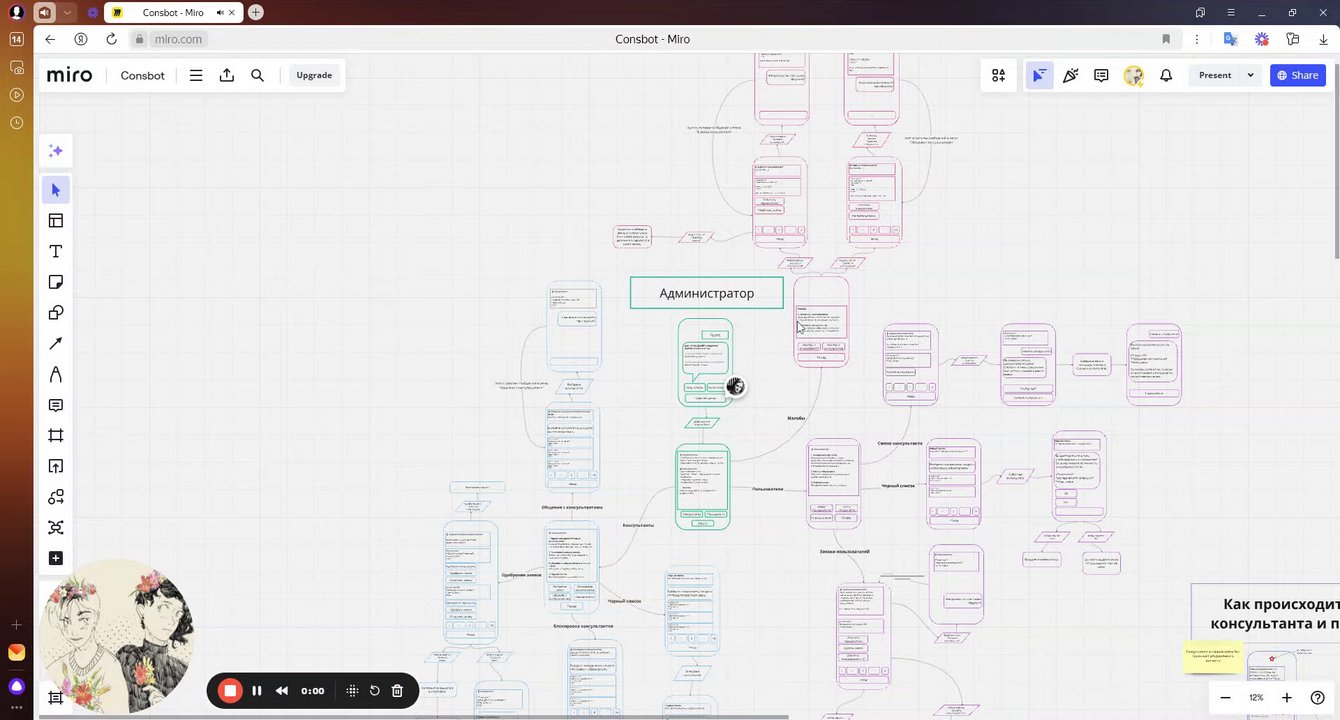This screenshot has width=1340, height=720.
Task: Restart the recording
Action: click(374, 690)
